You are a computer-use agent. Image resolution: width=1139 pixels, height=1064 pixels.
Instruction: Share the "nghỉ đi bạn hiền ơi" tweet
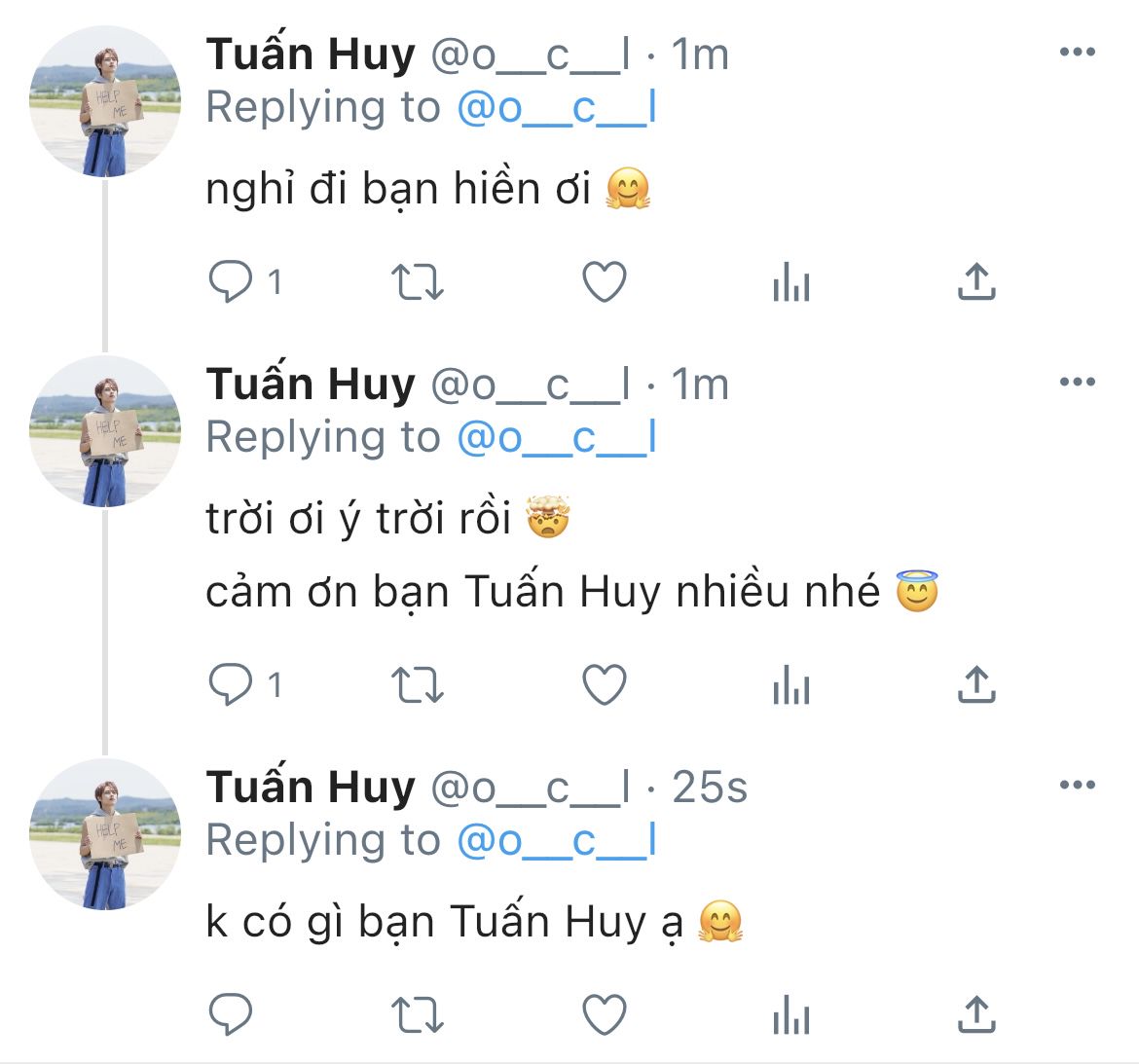pyautogui.click(x=975, y=281)
